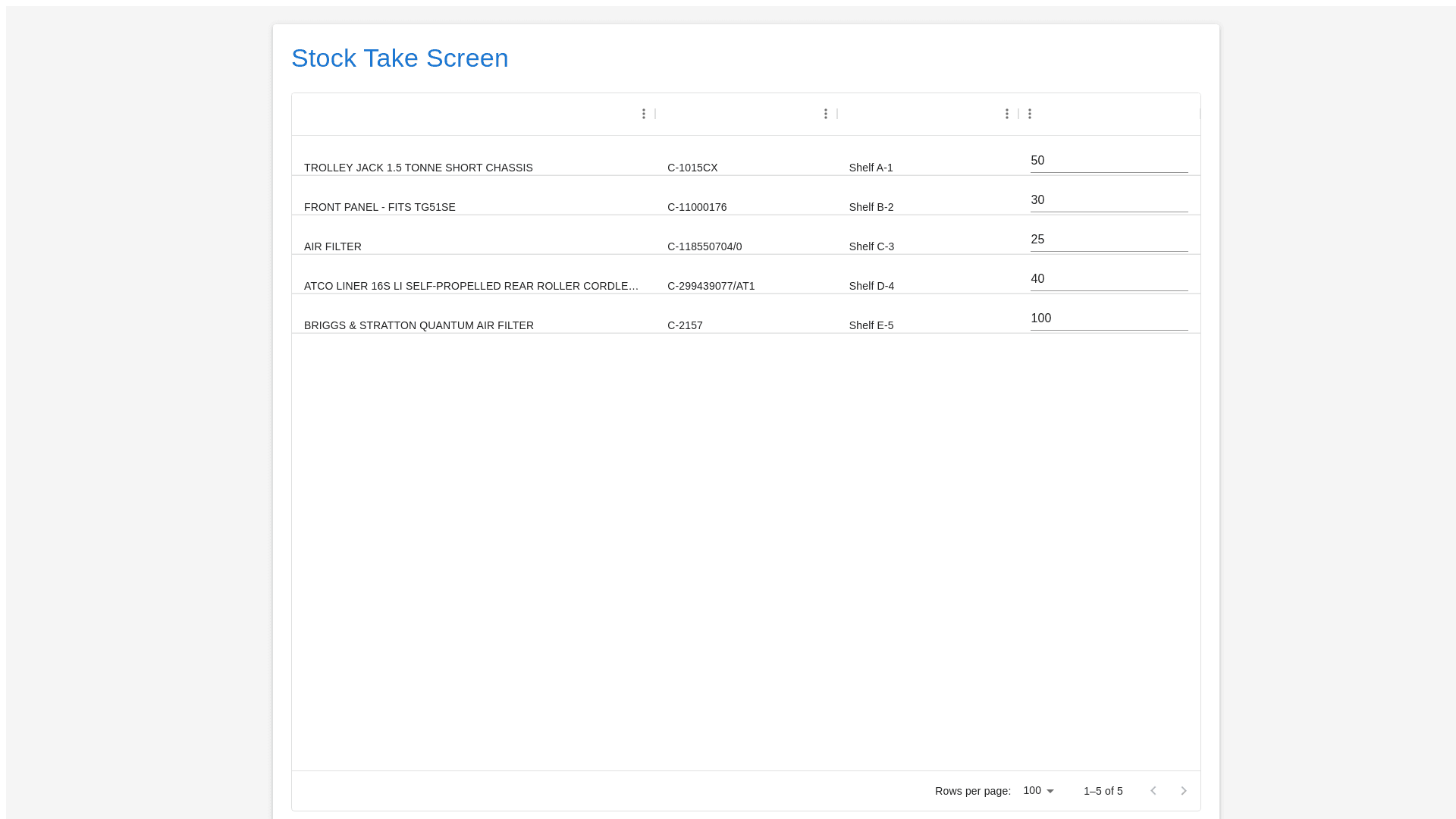
Task: Click the next page chevron
Action: 1184,790
